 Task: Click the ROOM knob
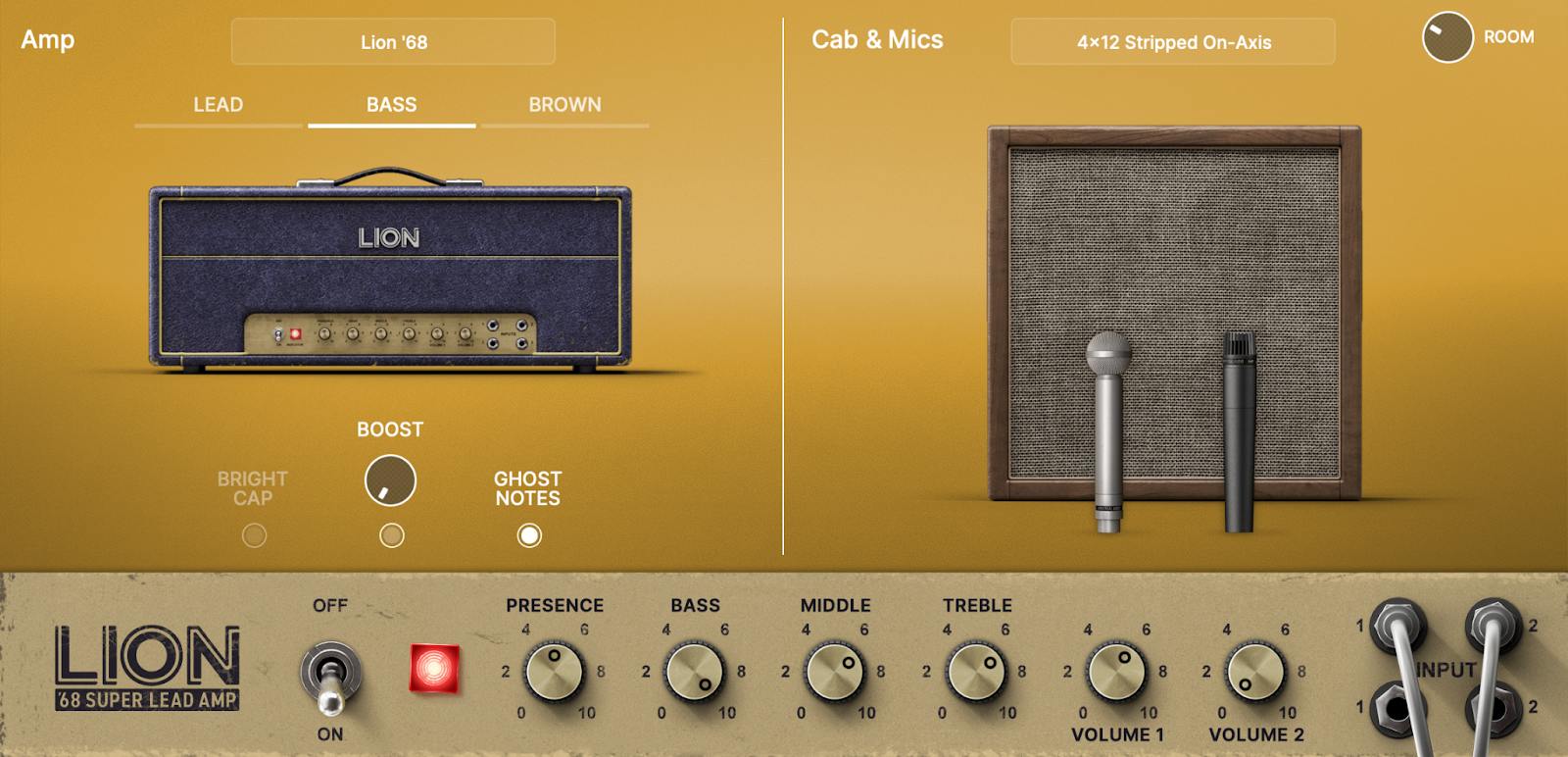click(x=1447, y=37)
